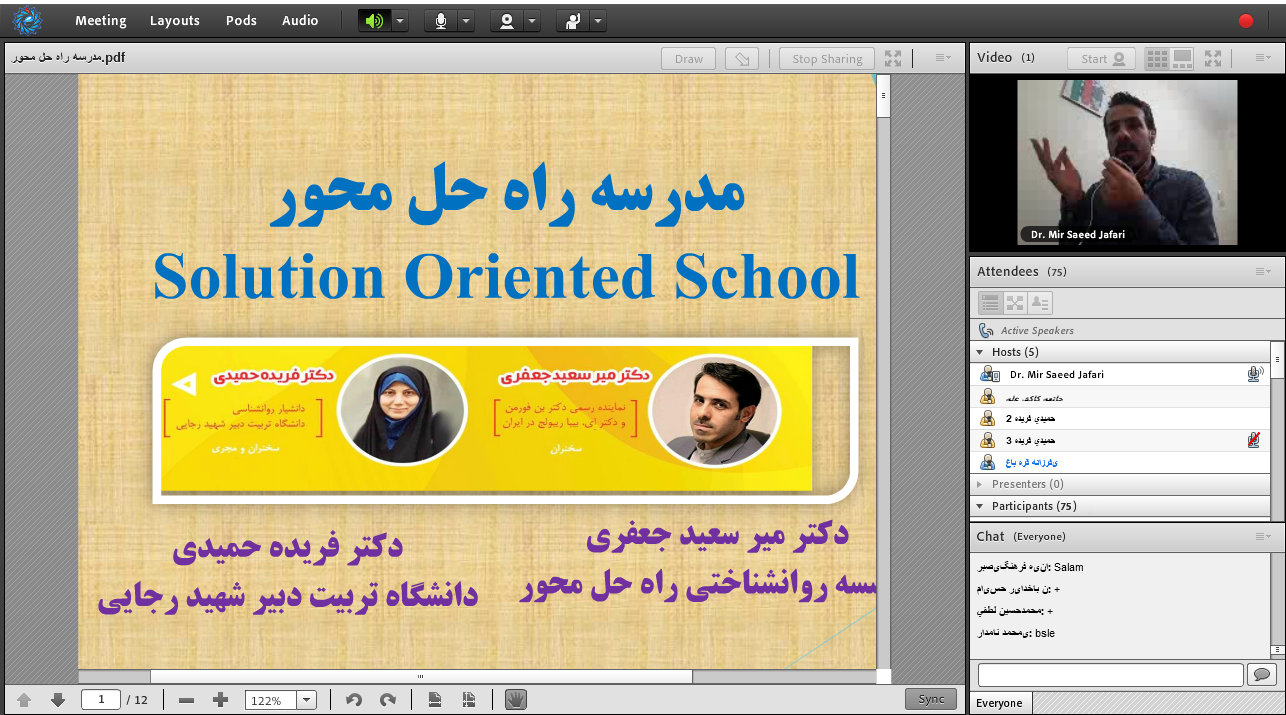Viewport: 1286px width, 715px height.
Task: Toggle the webcam in top toolbar
Action: pos(506,21)
